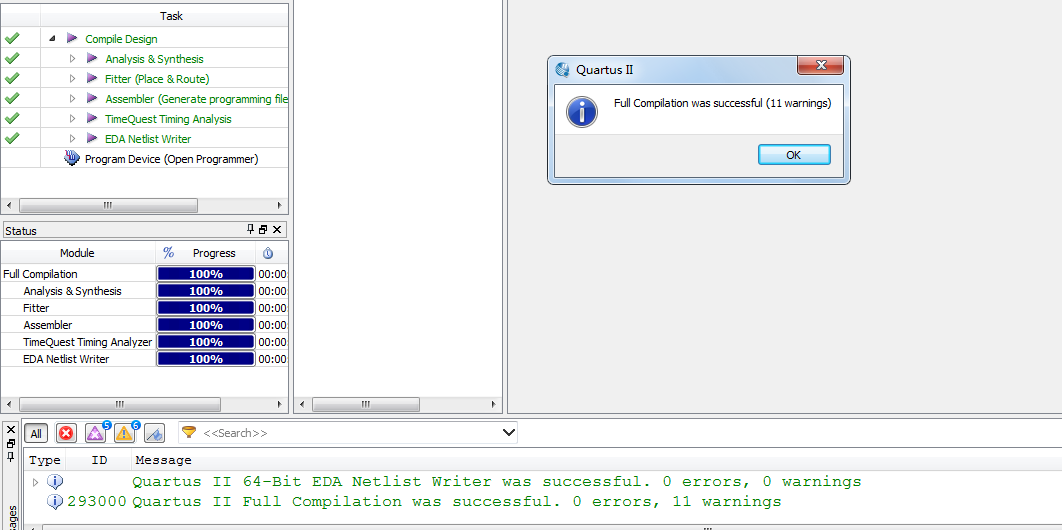Select the Full Compilation status row
Viewport: 1062px width, 530px height.
click(x=144, y=274)
